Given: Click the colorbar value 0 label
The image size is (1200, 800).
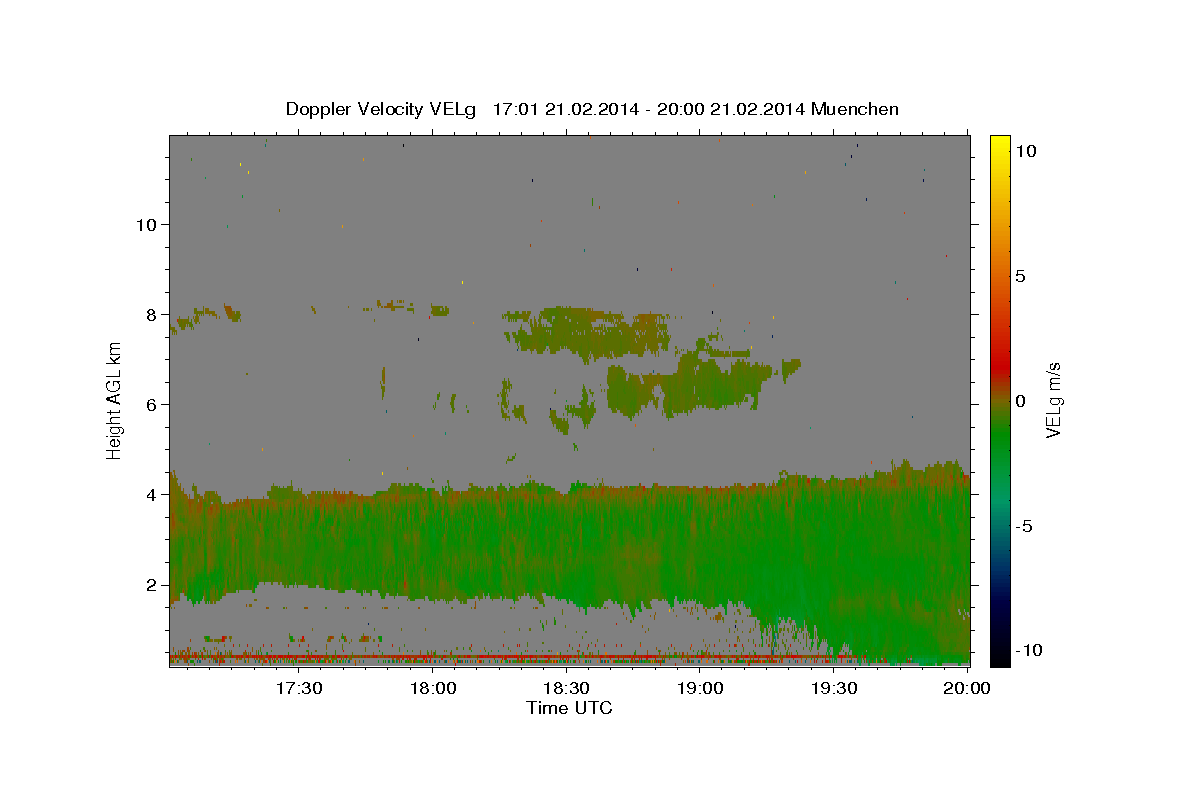Looking at the screenshot, I should pyautogui.click(x=1020, y=401).
